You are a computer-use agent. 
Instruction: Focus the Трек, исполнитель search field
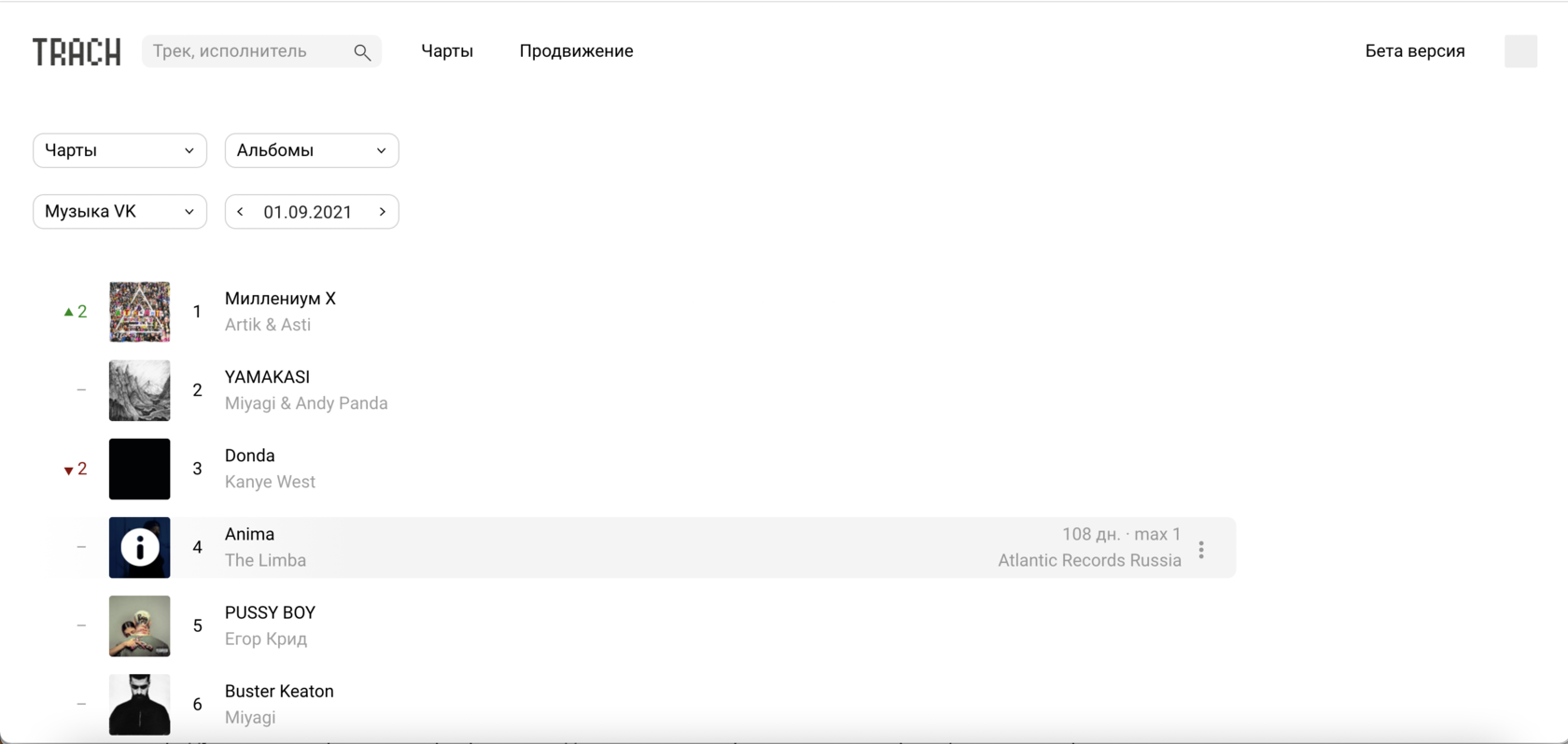click(x=247, y=51)
